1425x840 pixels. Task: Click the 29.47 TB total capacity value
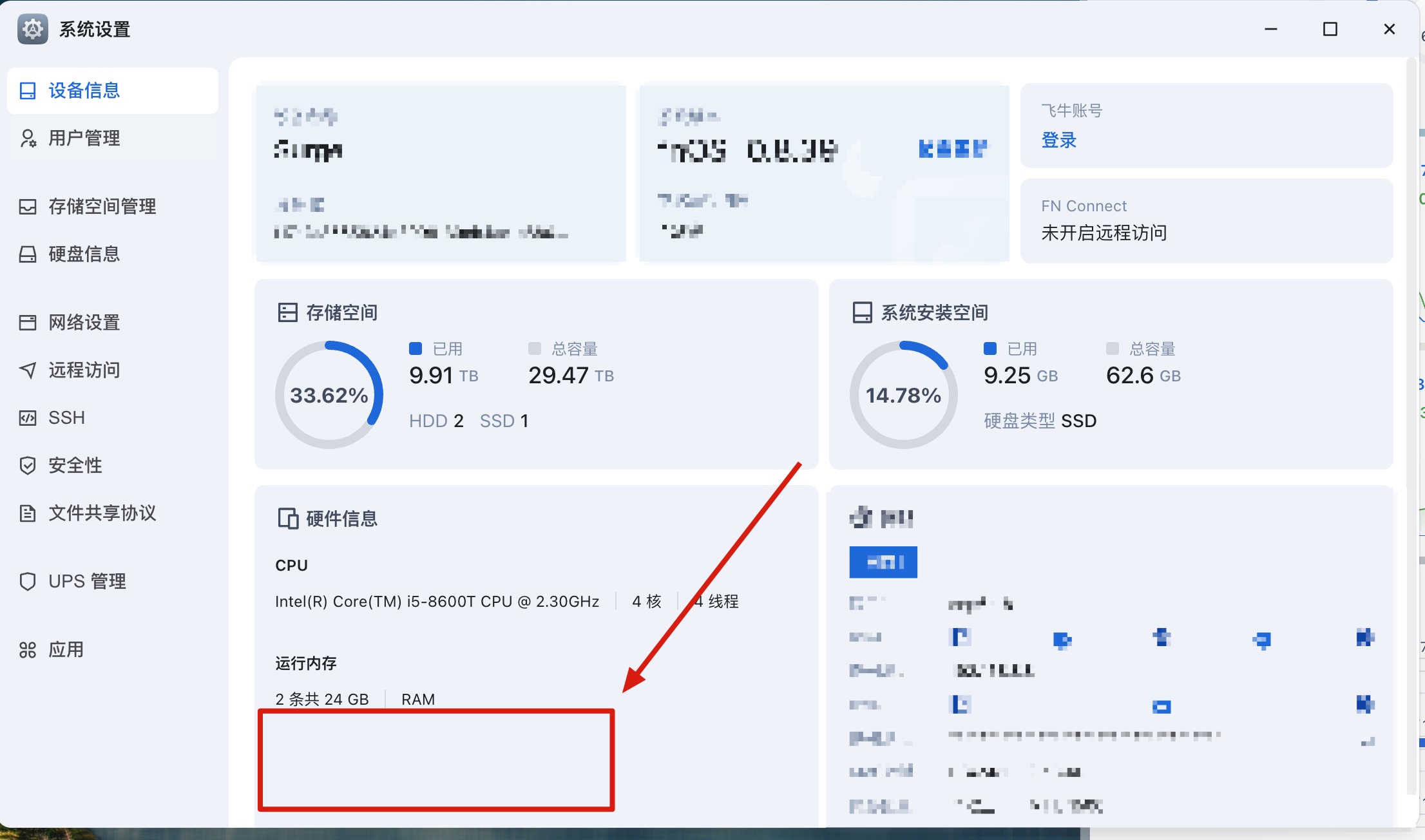pyautogui.click(x=571, y=376)
